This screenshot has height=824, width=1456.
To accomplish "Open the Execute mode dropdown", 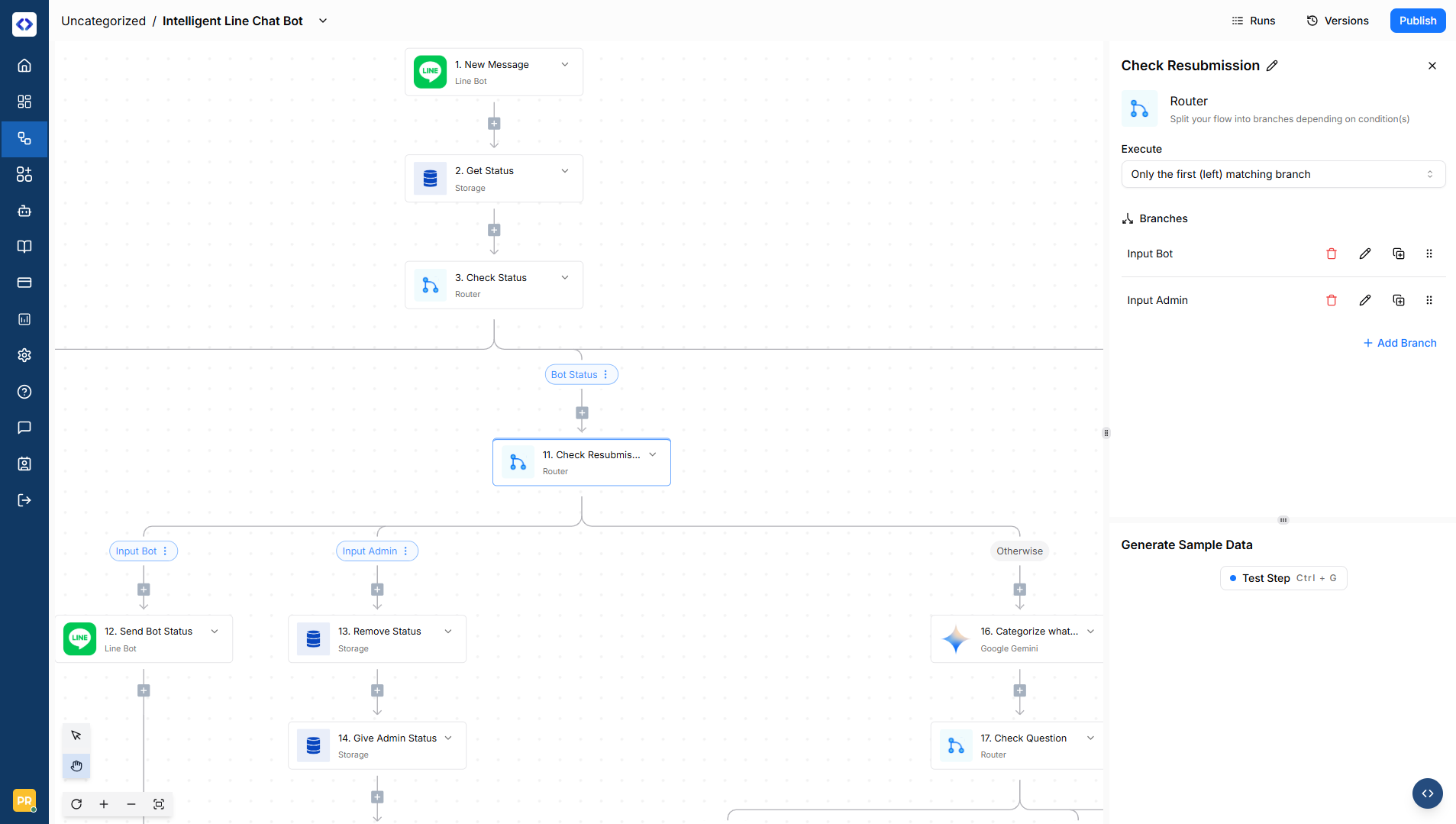I will (1282, 174).
